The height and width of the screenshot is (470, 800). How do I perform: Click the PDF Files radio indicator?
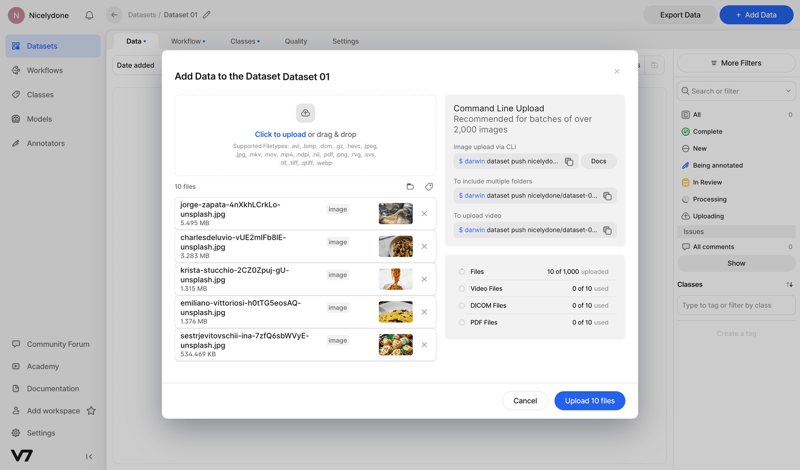462,323
